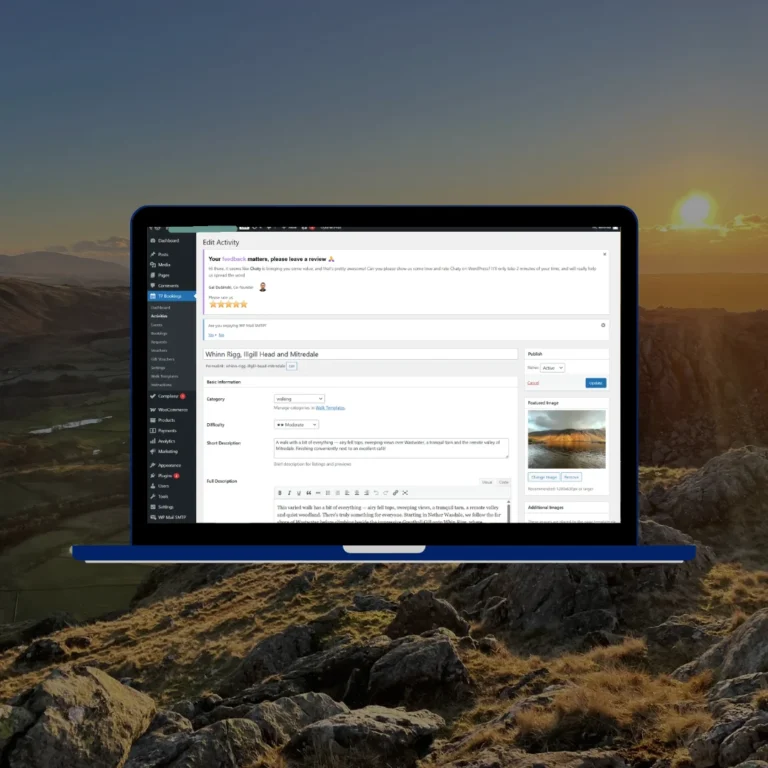Open fullscreen editor mode icon

(x=405, y=493)
